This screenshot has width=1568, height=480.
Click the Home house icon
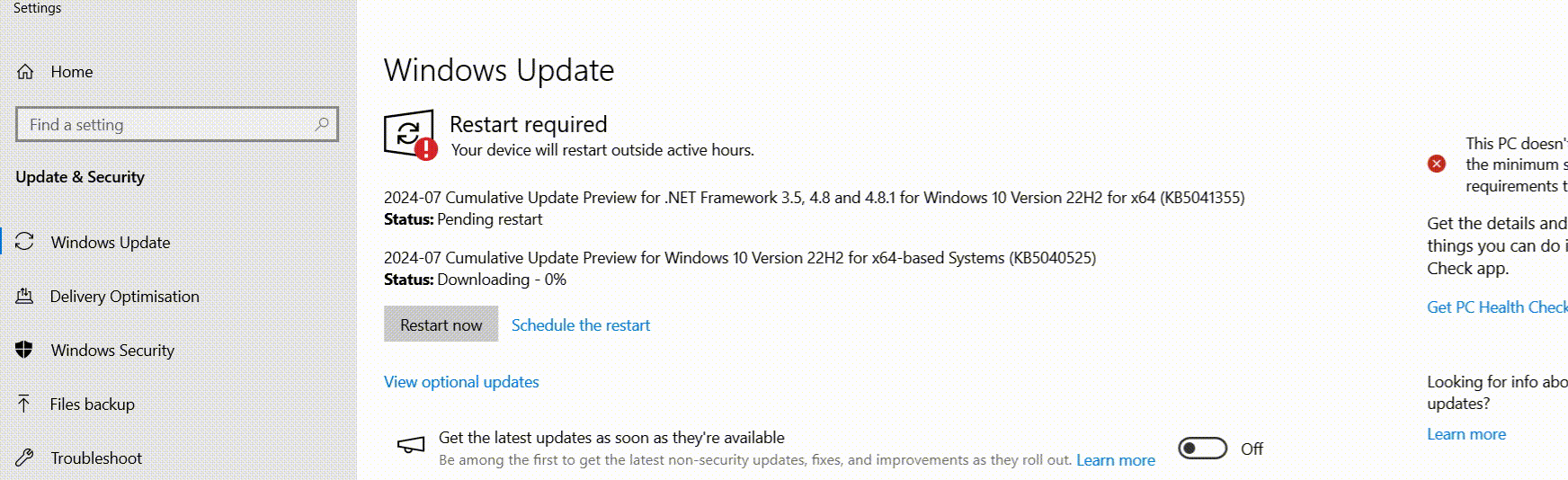[x=25, y=72]
